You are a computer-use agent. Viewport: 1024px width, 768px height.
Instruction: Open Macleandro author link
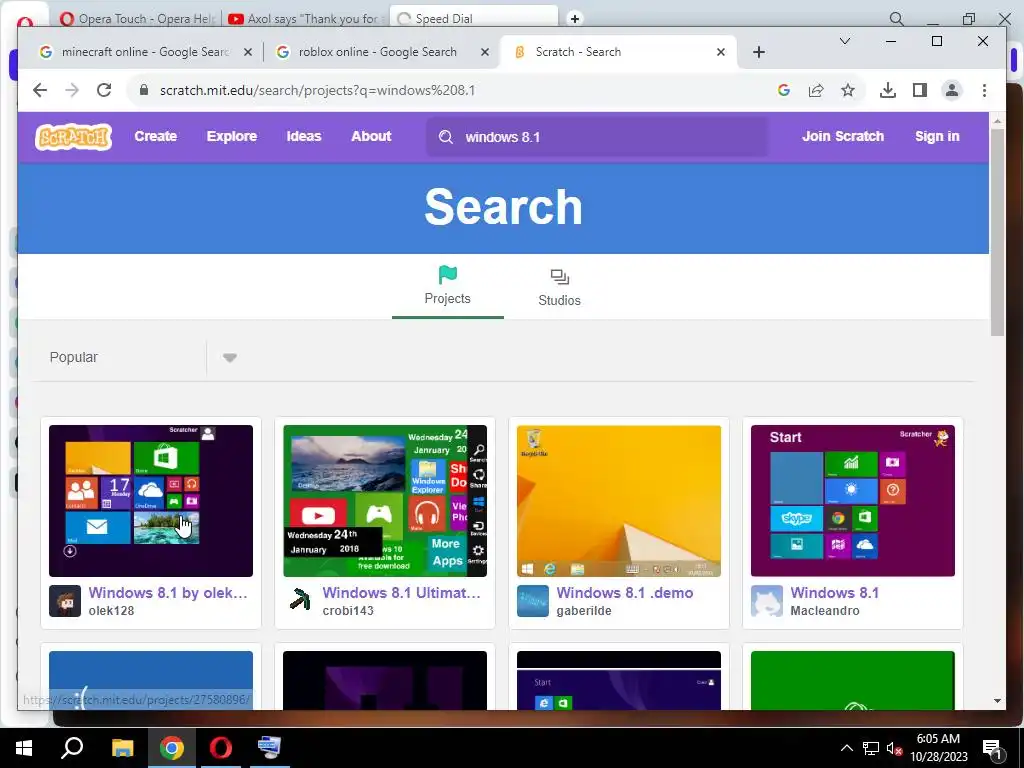point(825,611)
